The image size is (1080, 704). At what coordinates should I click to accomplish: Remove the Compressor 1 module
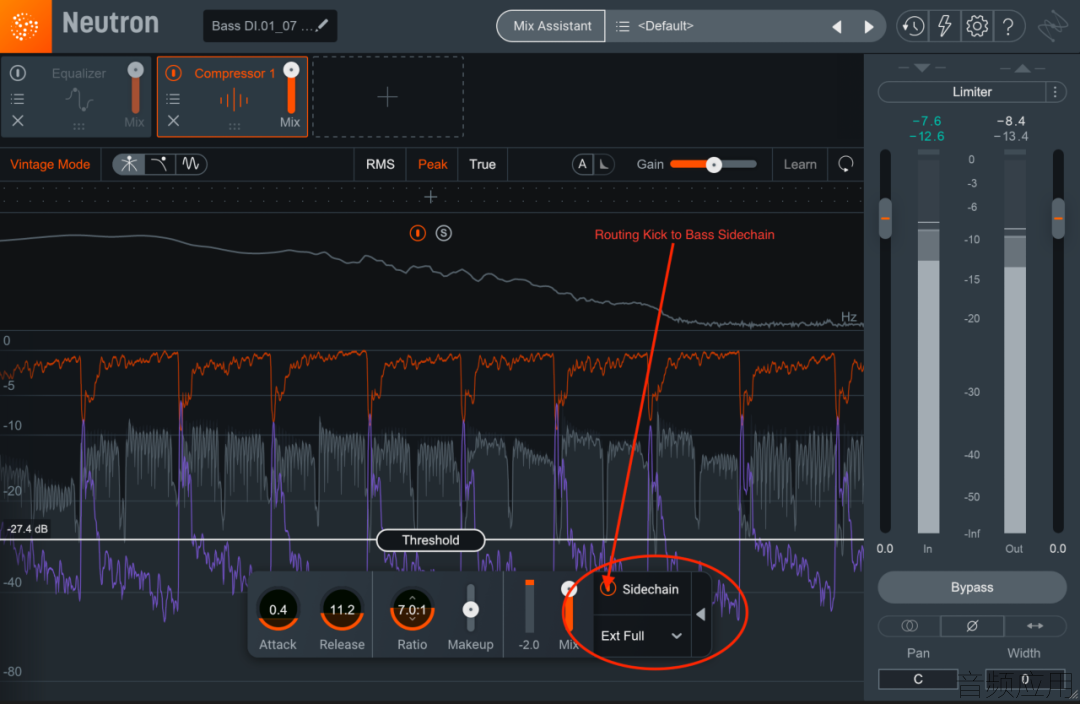click(x=174, y=121)
